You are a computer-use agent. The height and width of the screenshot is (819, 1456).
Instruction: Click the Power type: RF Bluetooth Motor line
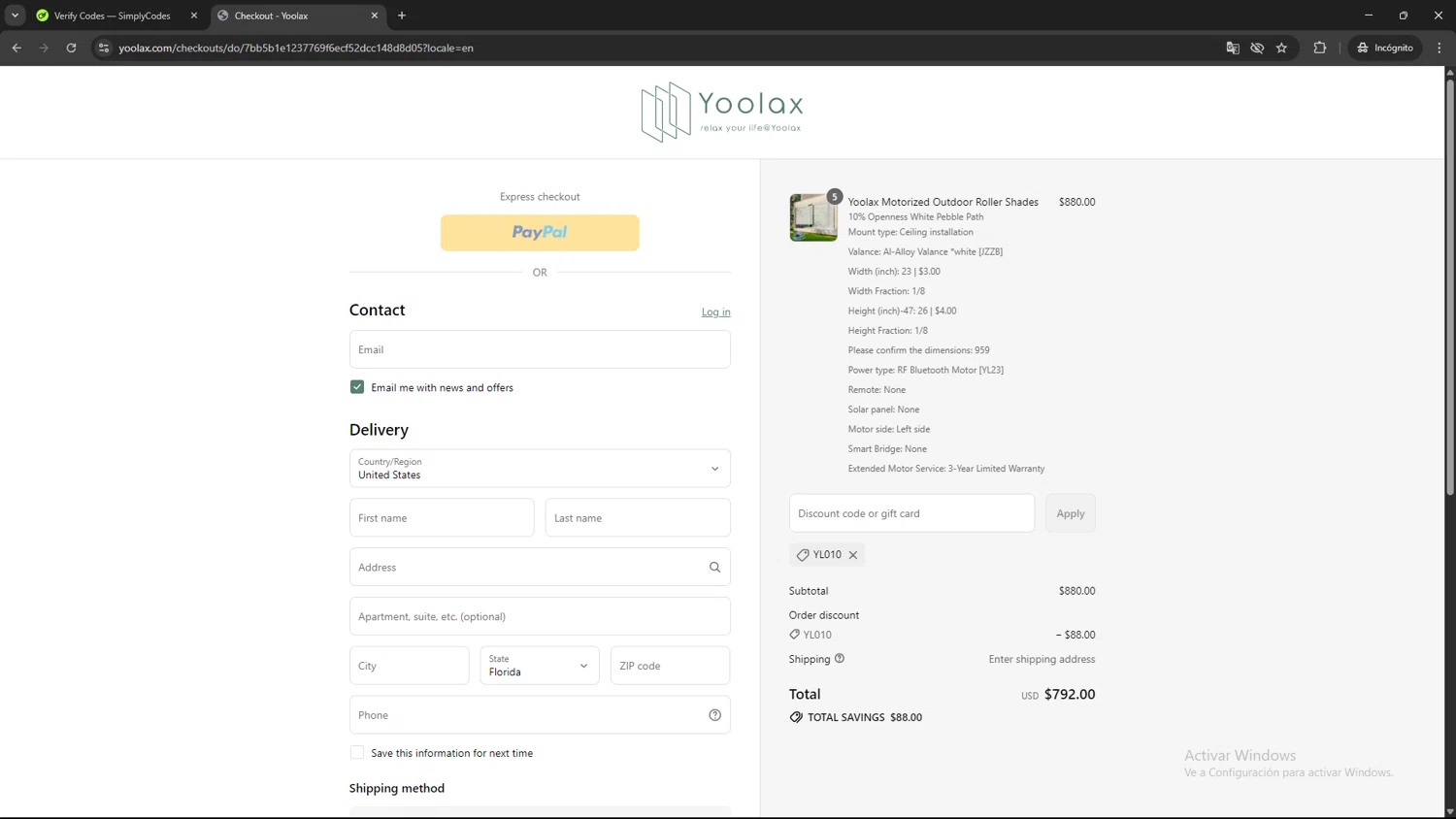(925, 370)
